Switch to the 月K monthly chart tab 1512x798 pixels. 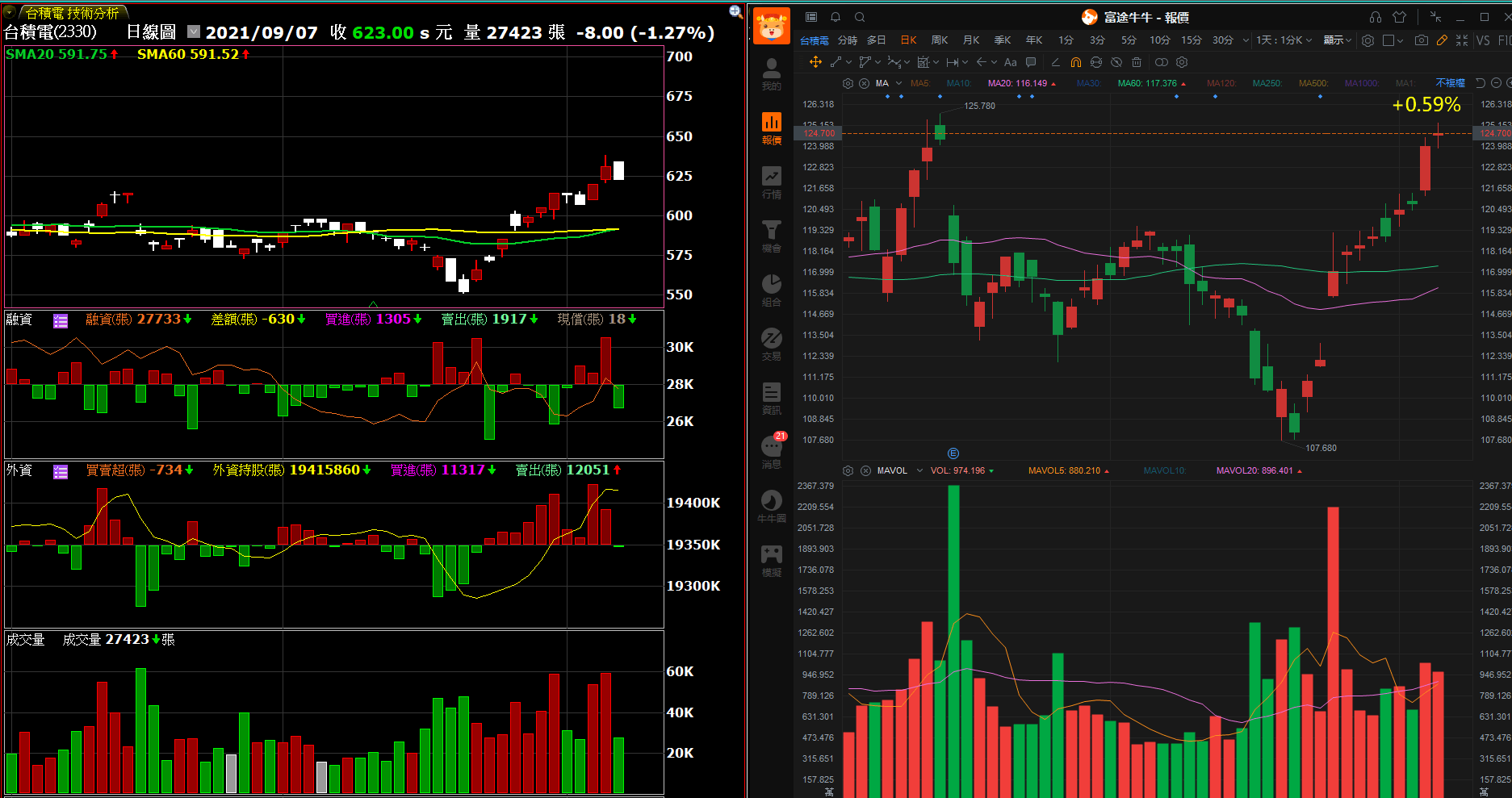(971, 40)
